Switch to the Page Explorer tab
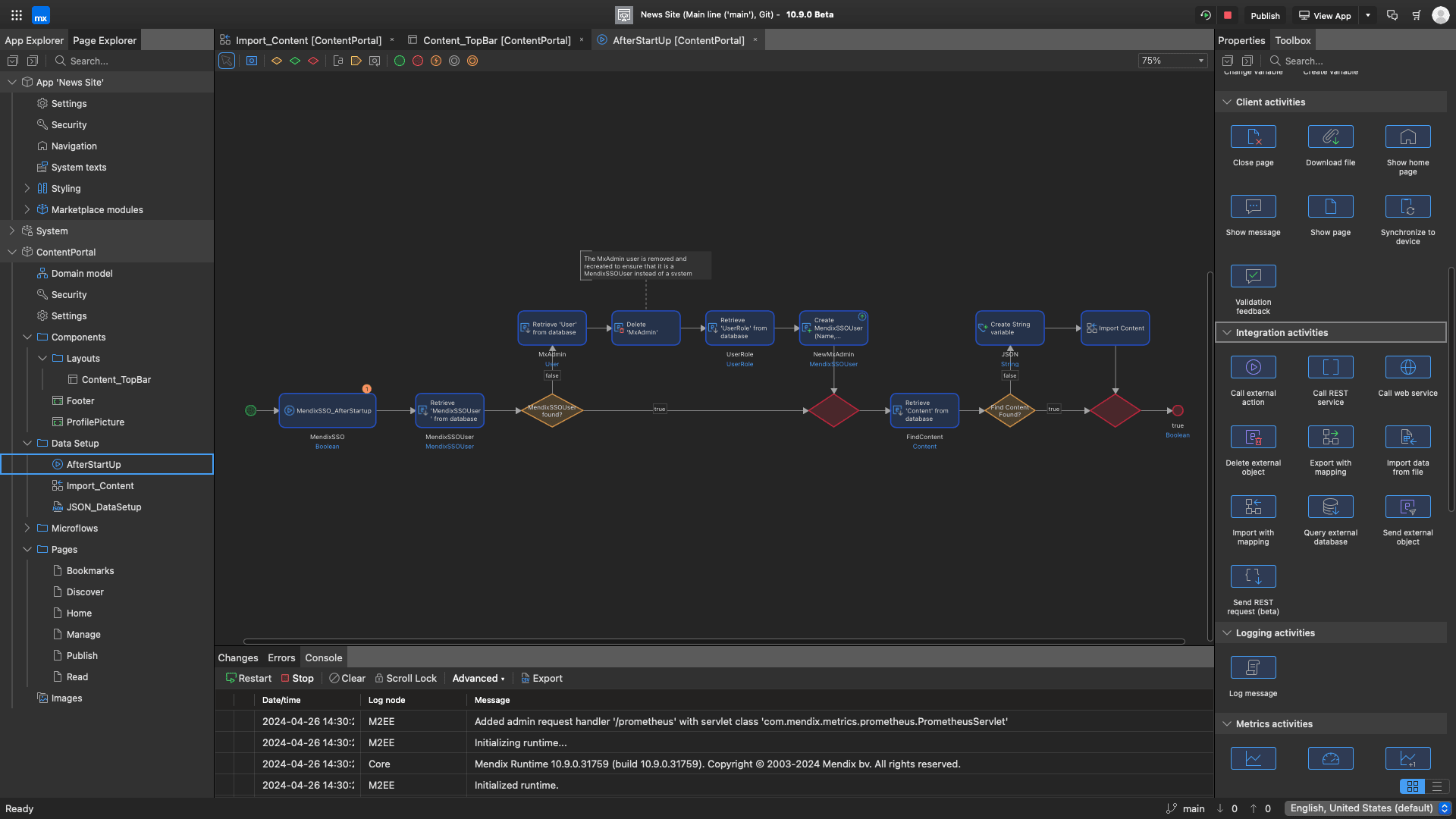 (x=105, y=40)
